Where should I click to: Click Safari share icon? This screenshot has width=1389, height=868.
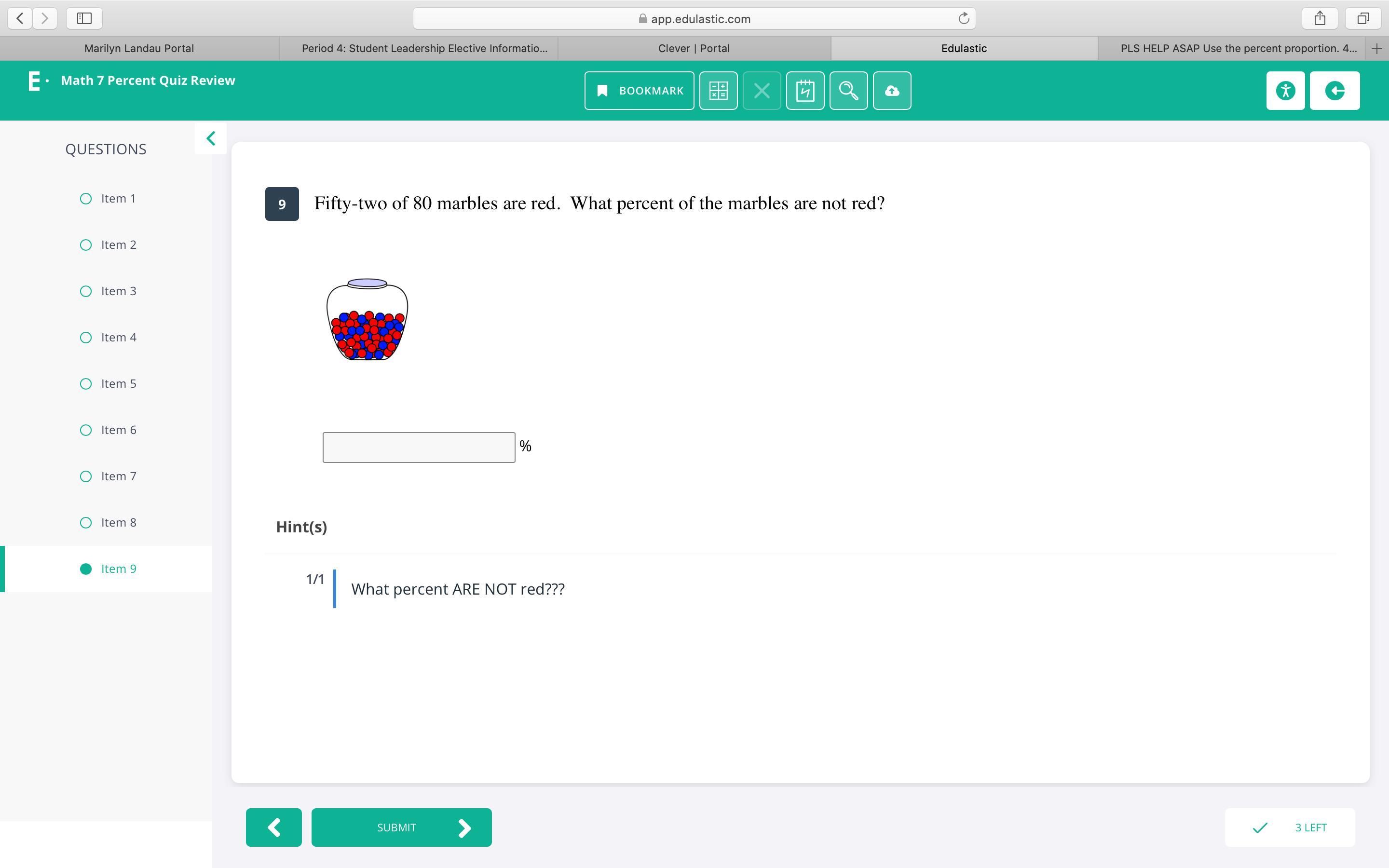(x=1320, y=18)
